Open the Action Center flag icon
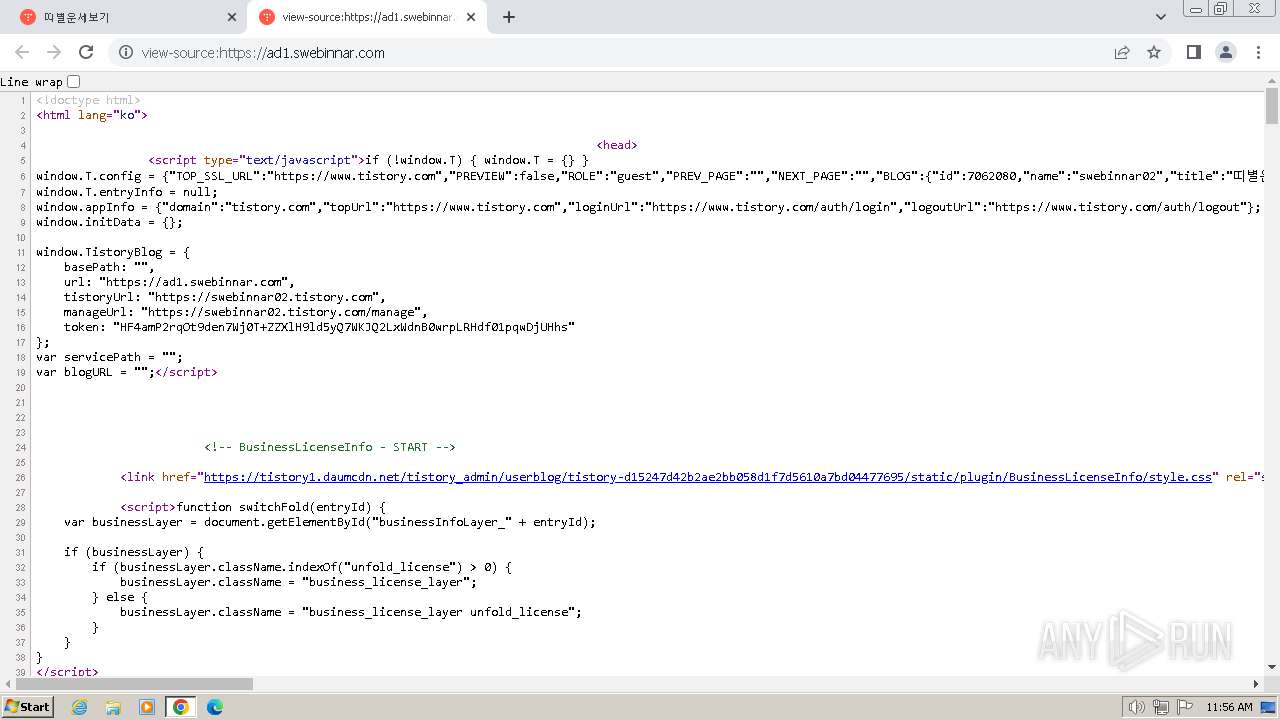This screenshot has height=720, width=1280. coord(1183,707)
